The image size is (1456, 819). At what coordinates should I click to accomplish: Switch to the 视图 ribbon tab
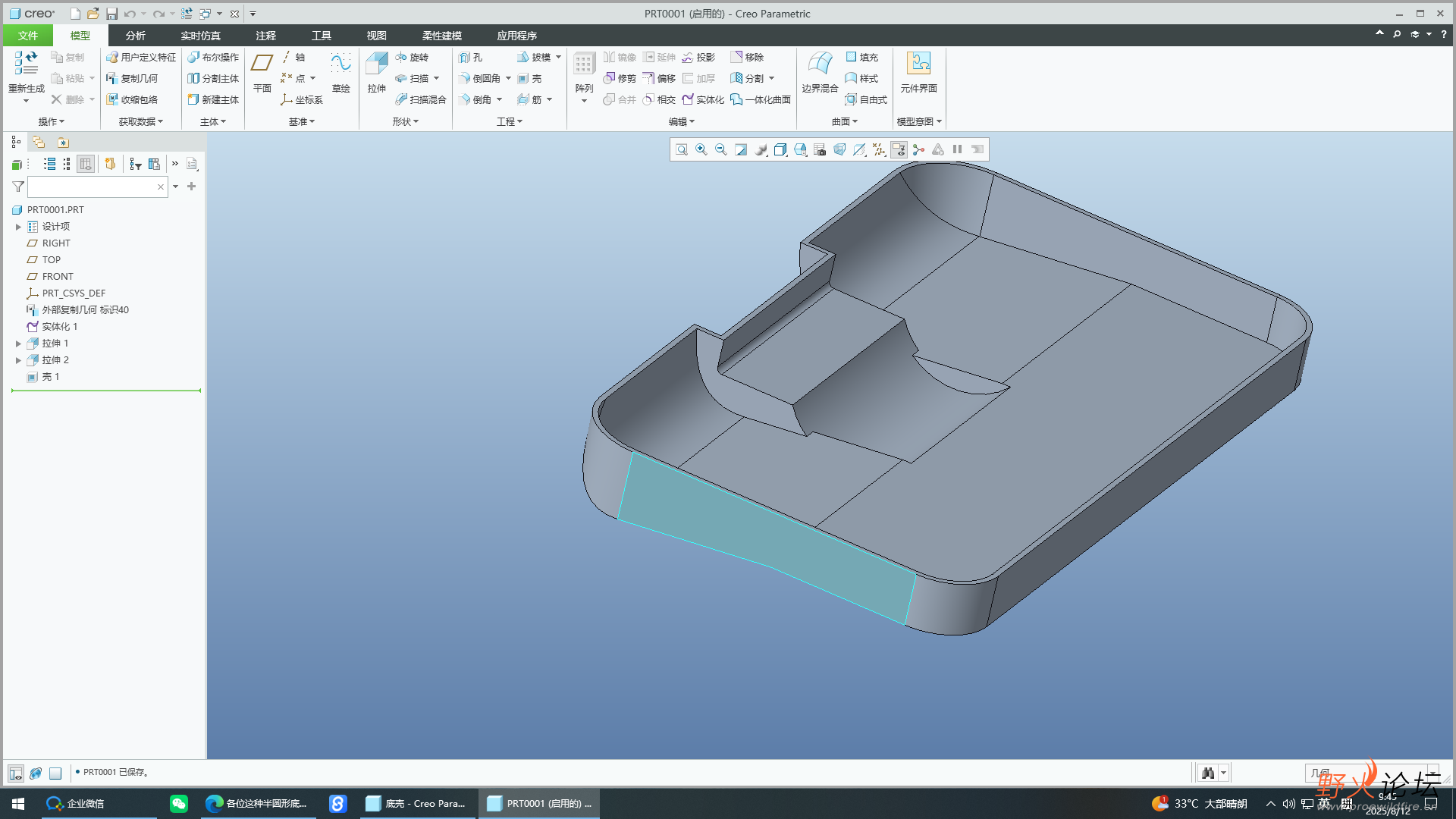(x=377, y=36)
